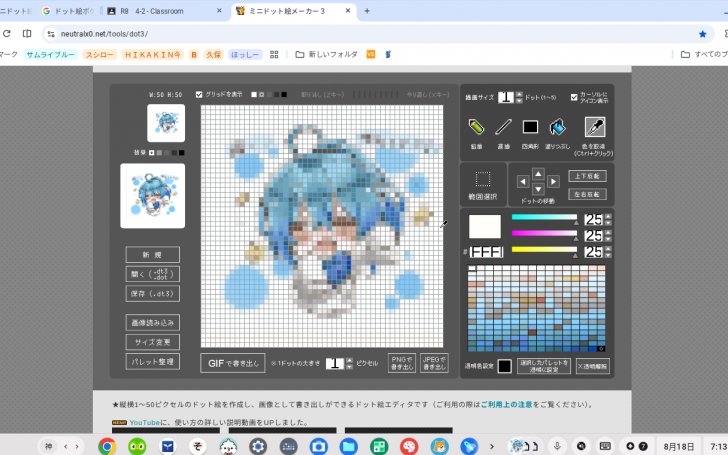Select the paint bucket fill (塗りつぶし) tool
Viewport: 728px width, 455px height.
[557, 127]
